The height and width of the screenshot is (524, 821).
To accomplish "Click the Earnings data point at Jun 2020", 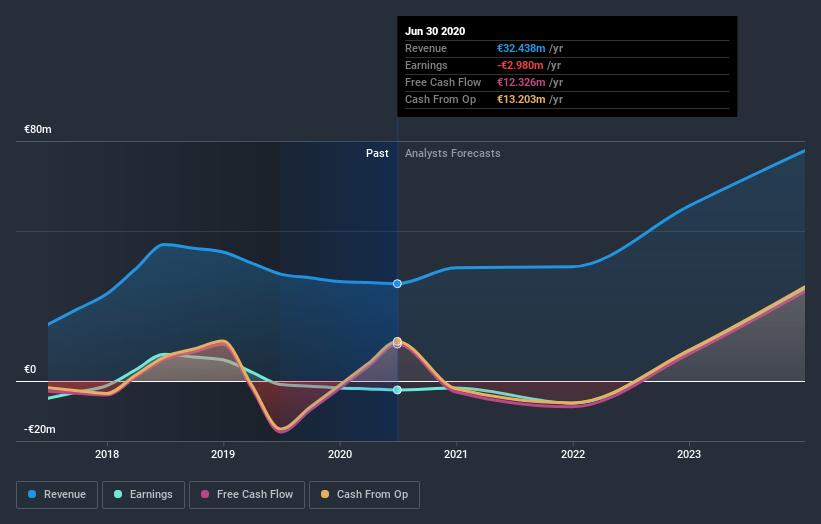I will (x=397, y=390).
